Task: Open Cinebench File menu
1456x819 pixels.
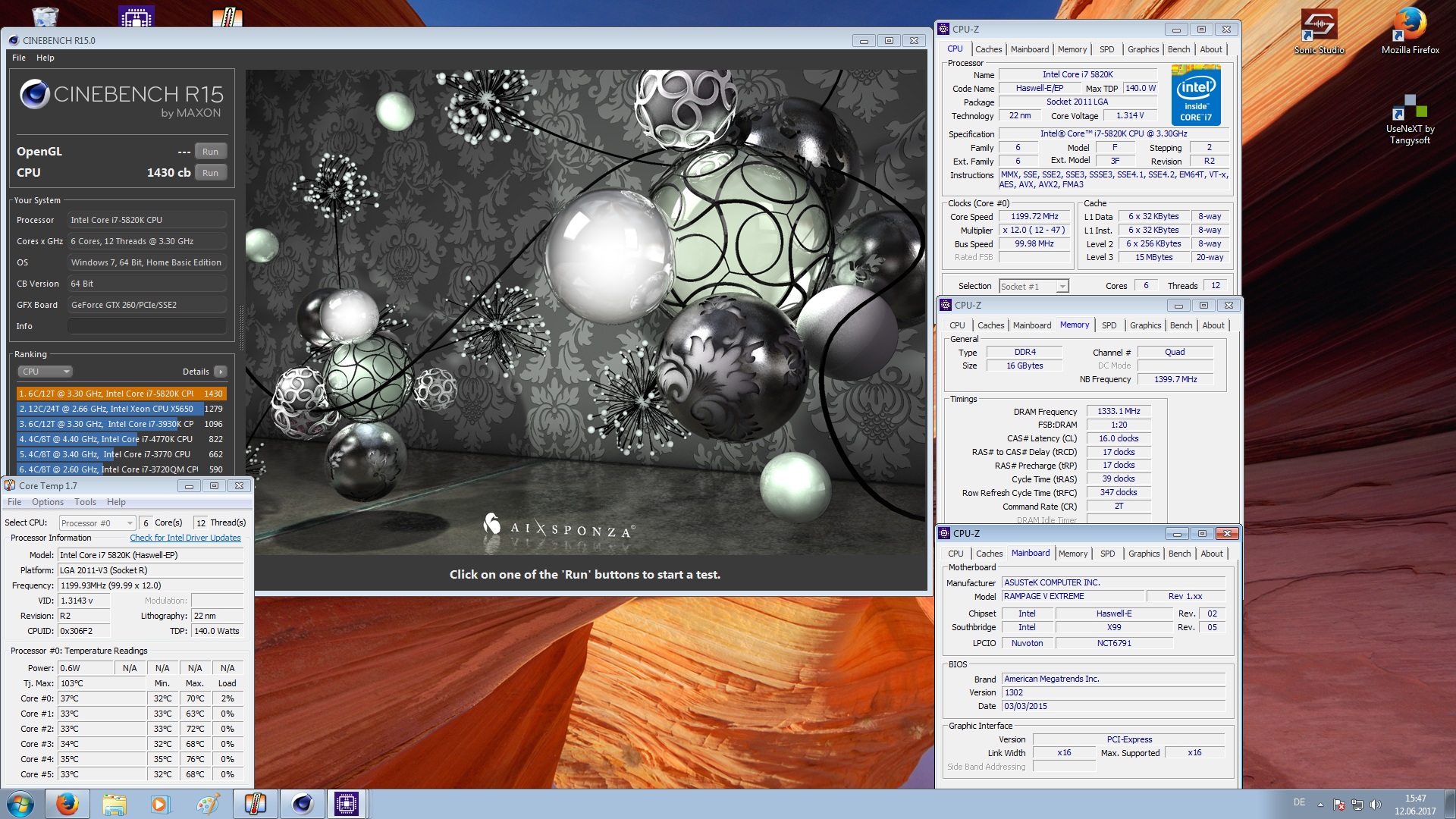Action: tap(19, 58)
